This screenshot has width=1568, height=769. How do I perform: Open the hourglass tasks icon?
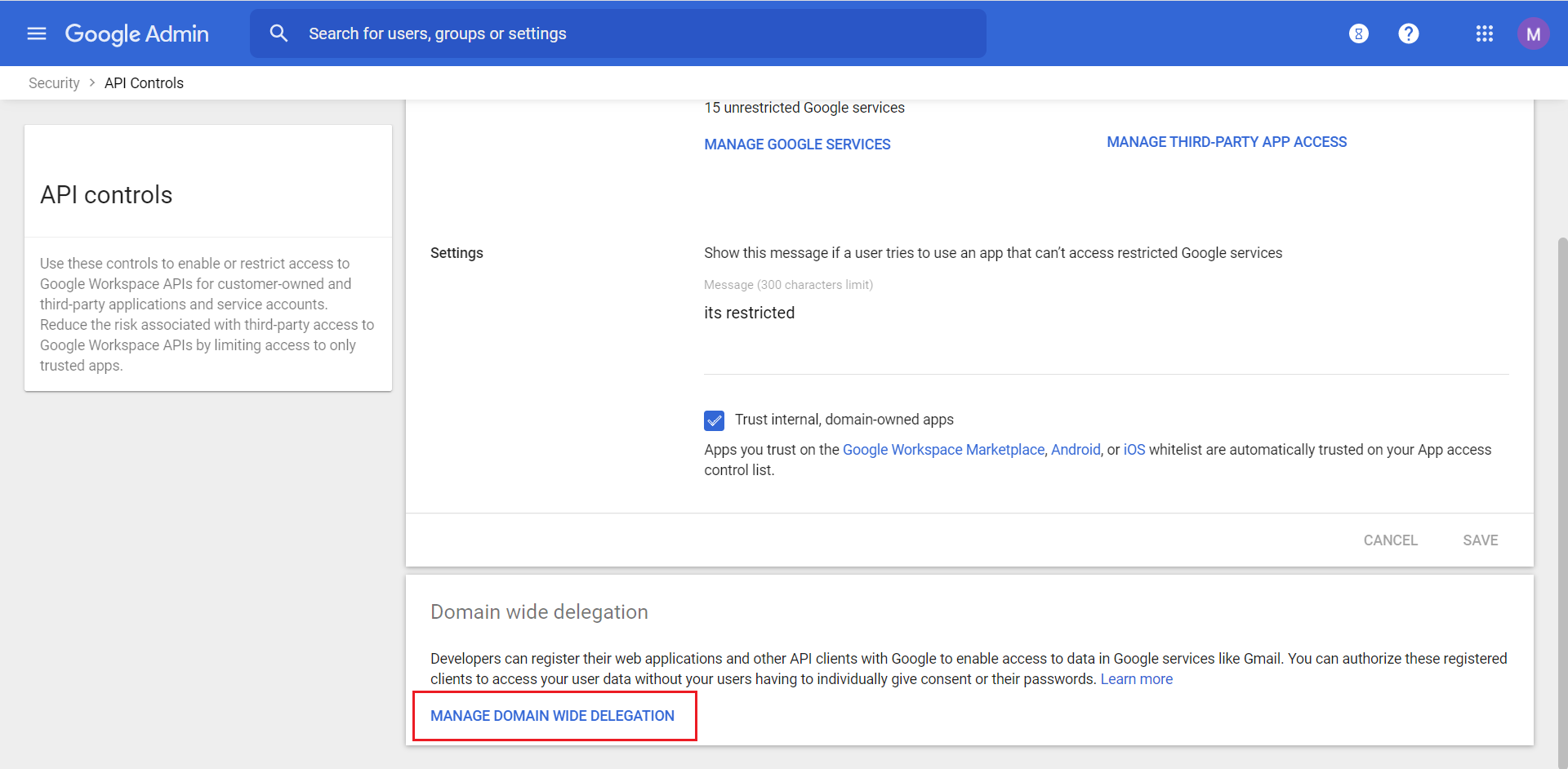click(x=1358, y=33)
